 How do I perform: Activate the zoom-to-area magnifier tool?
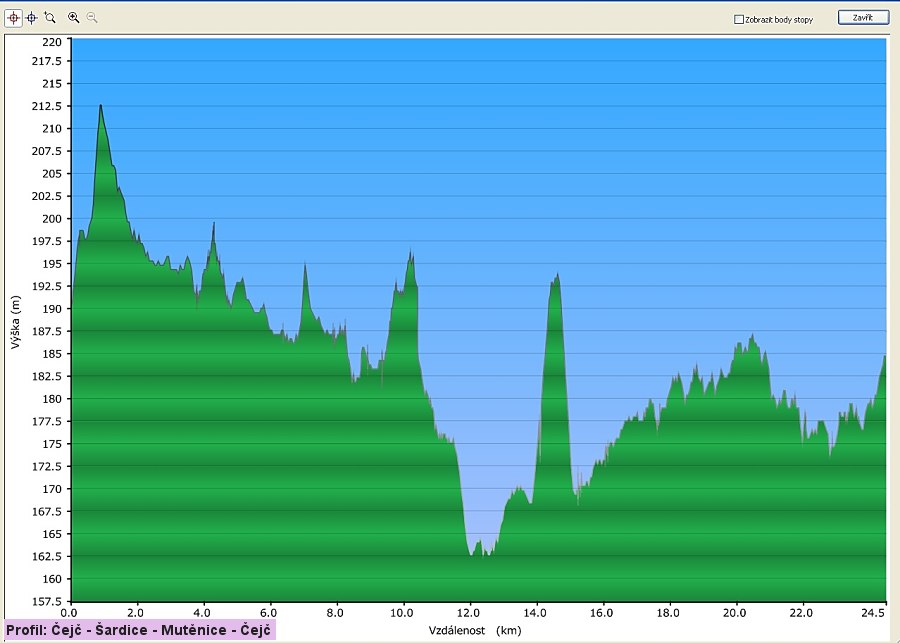pyautogui.click(x=50, y=17)
